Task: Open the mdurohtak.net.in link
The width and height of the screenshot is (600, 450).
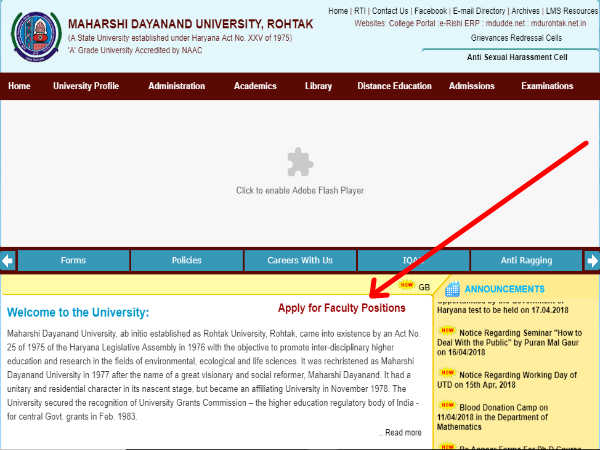Action: [558, 23]
